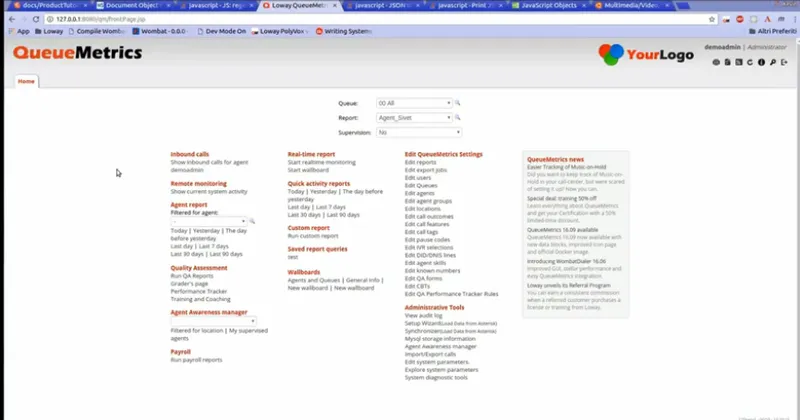Image resolution: width=800 pixels, height=420 pixels.
Task: Click the browser address bar
Action: click(378, 19)
